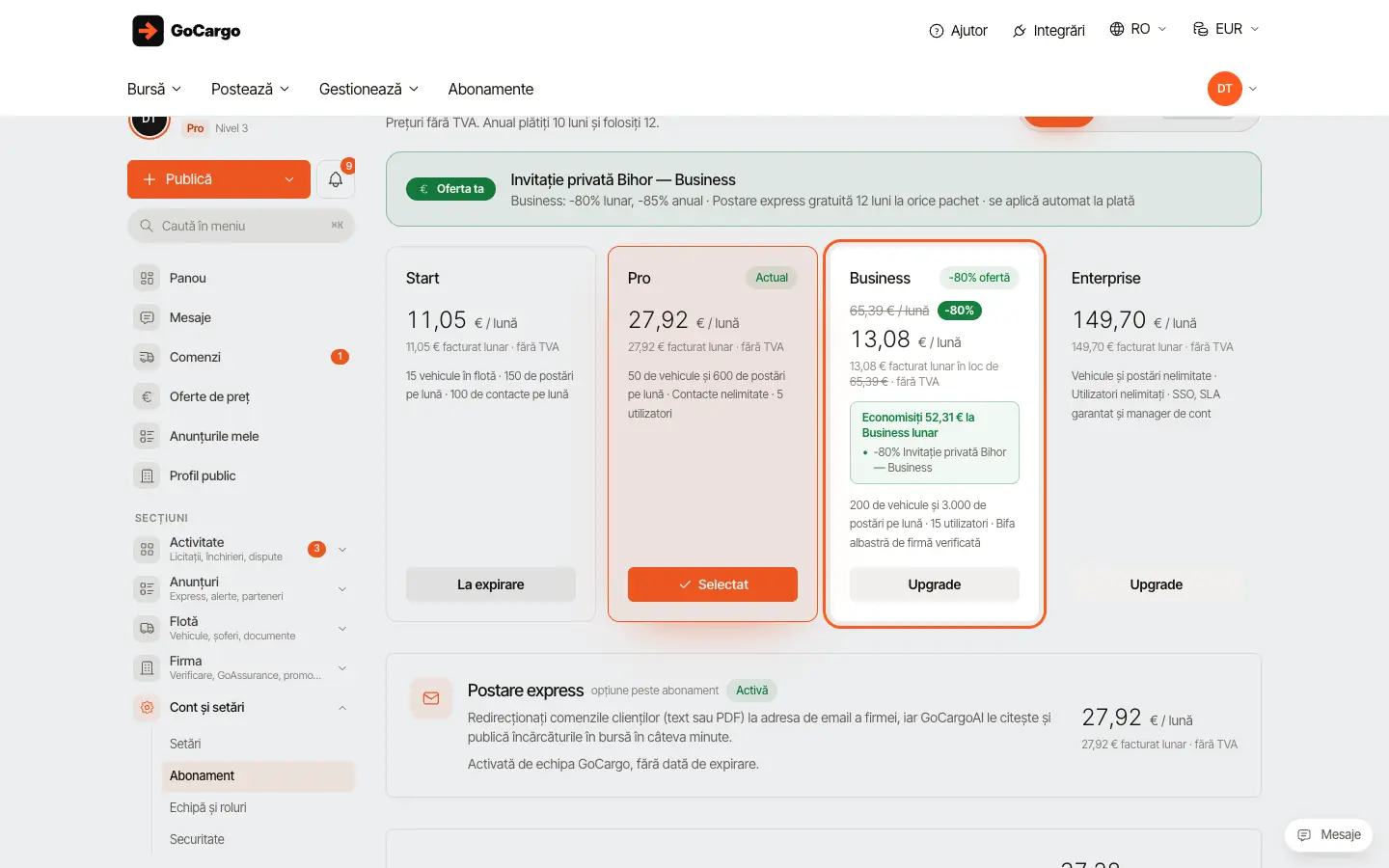1389x868 pixels.
Task: Click the Oferte de preț euro icon
Action: pyautogui.click(x=147, y=396)
